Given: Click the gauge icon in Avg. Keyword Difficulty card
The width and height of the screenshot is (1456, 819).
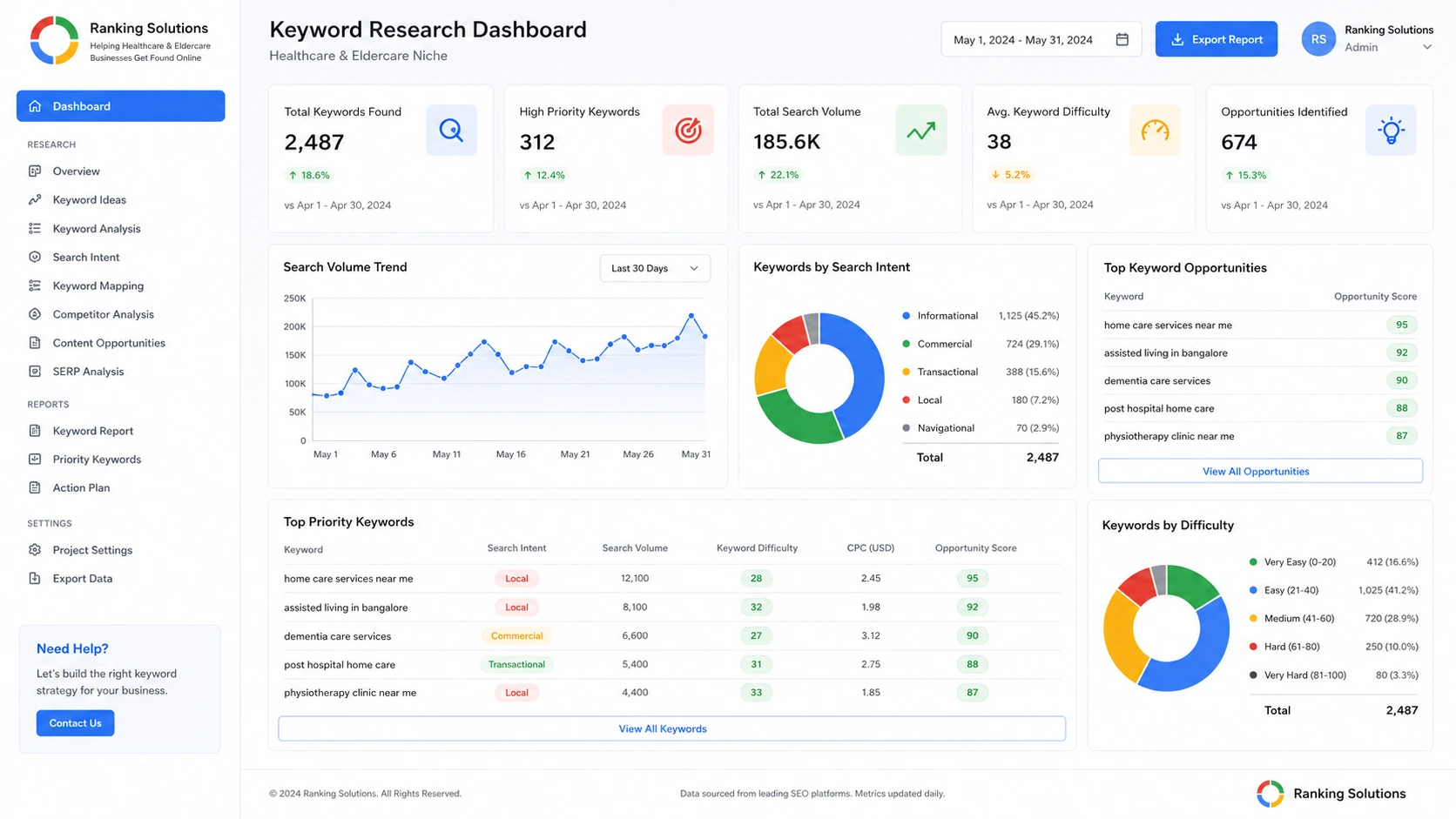Looking at the screenshot, I should pos(1155,131).
